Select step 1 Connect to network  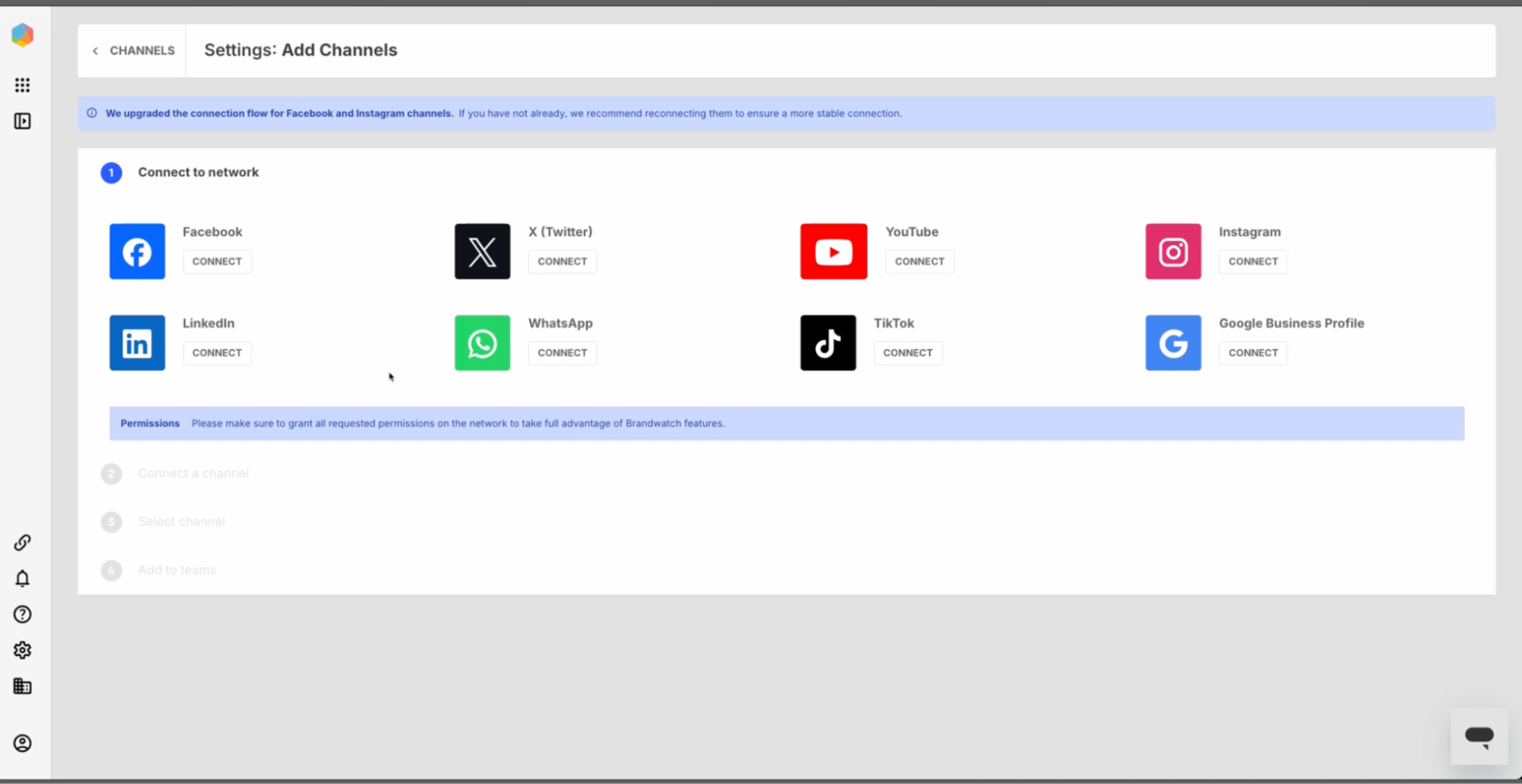(180, 173)
